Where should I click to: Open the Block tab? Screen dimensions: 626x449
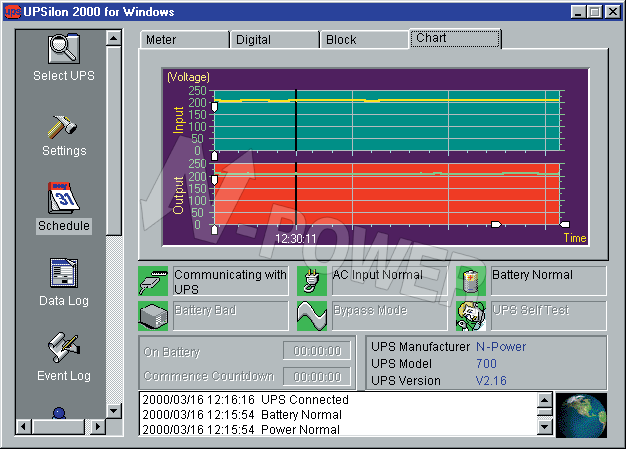point(363,40)
